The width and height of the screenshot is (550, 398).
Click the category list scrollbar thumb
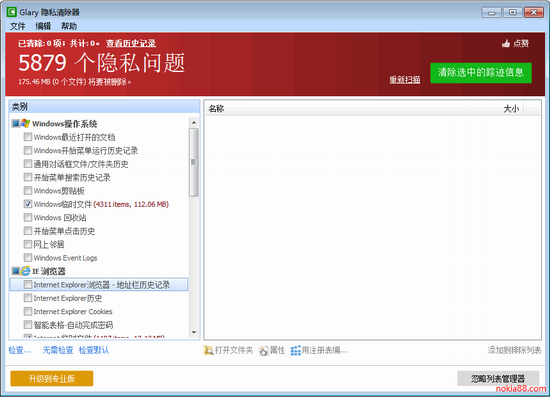tap(194, 162)
